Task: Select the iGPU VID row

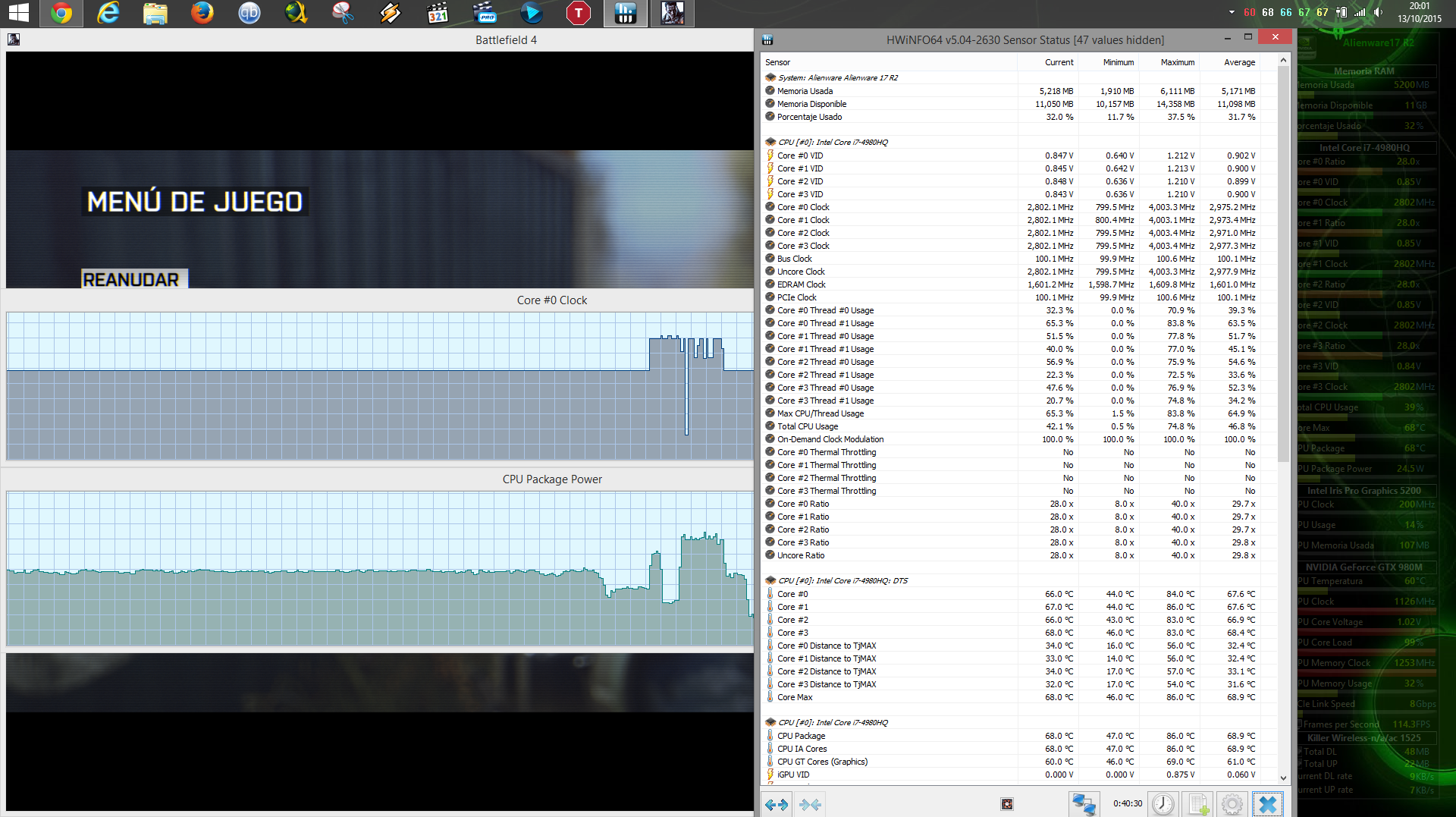Action: pos(1019,775)
